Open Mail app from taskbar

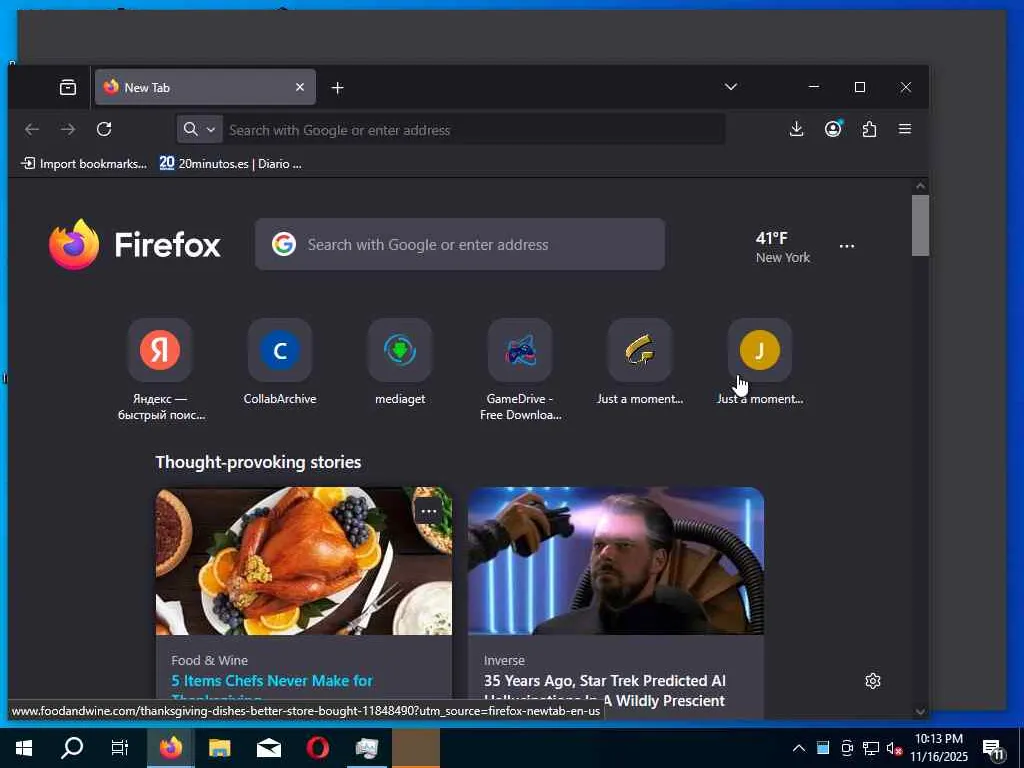(x=268, y=748)
